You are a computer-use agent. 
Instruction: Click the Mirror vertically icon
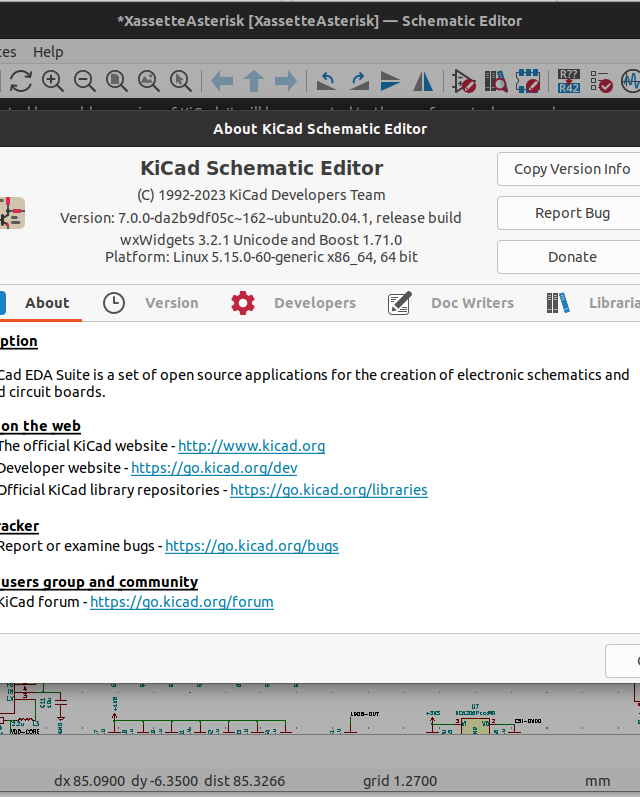click(391, 81)
